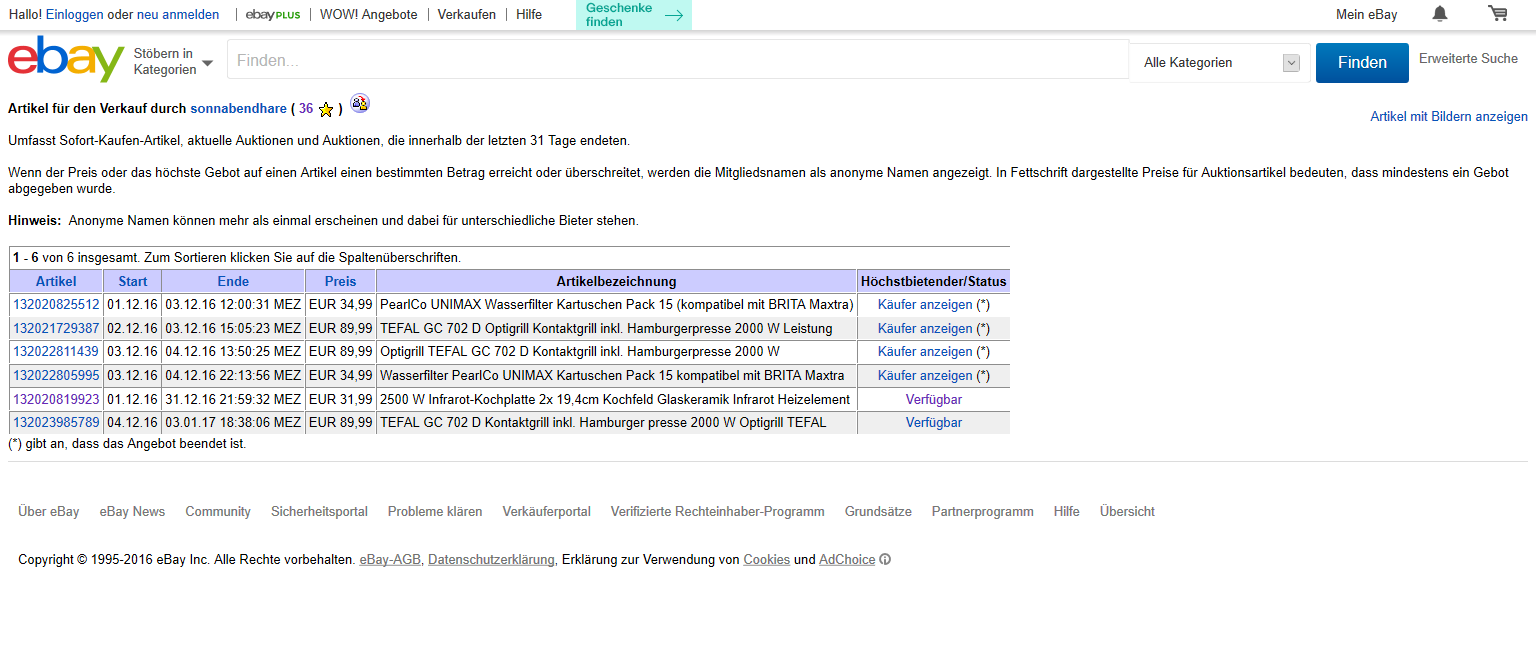Click the feedback score 36 link
1536x654 pixels.
(x=306, y=108)
